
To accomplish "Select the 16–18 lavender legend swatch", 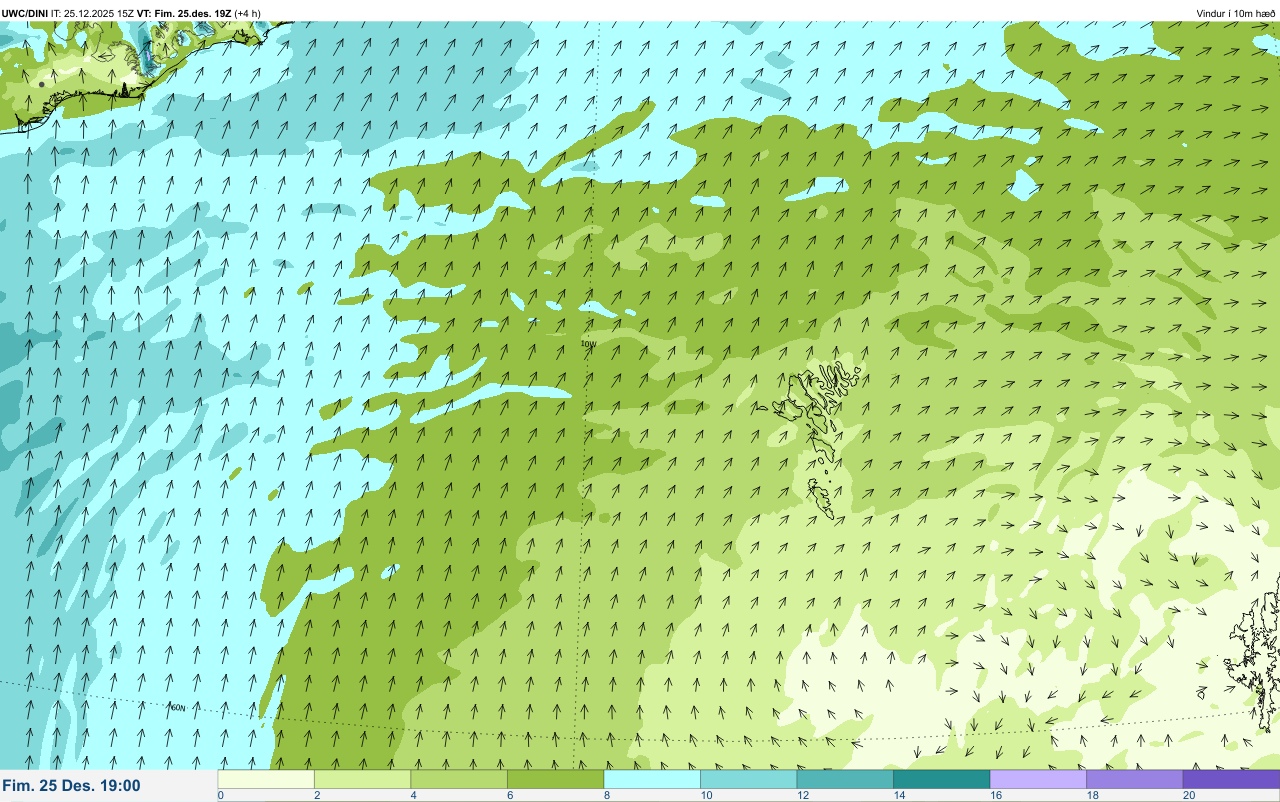I will pos(1038,779).
